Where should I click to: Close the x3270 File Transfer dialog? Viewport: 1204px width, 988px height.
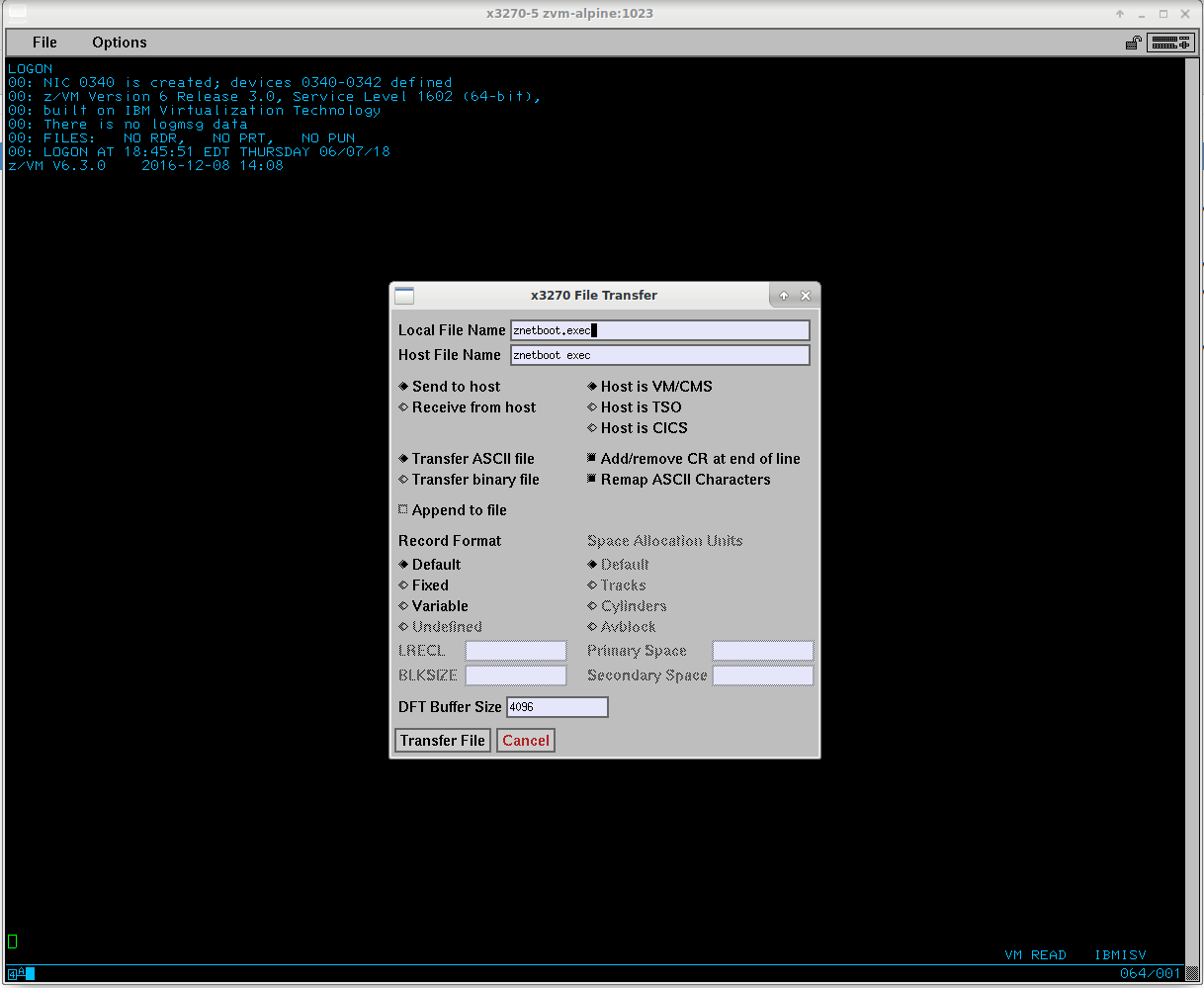(806, 296)
